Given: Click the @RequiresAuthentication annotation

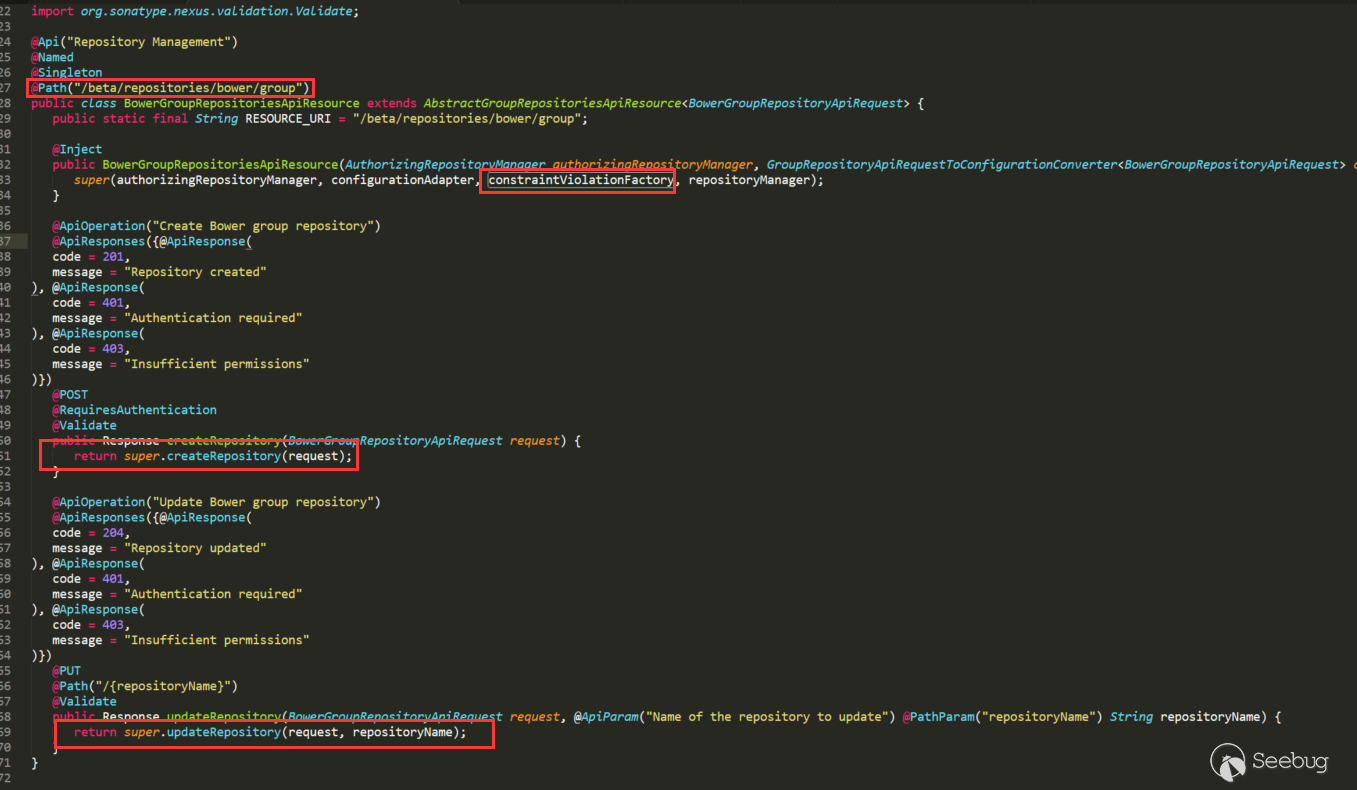Looking at the screenshot, I should [134, 410].
